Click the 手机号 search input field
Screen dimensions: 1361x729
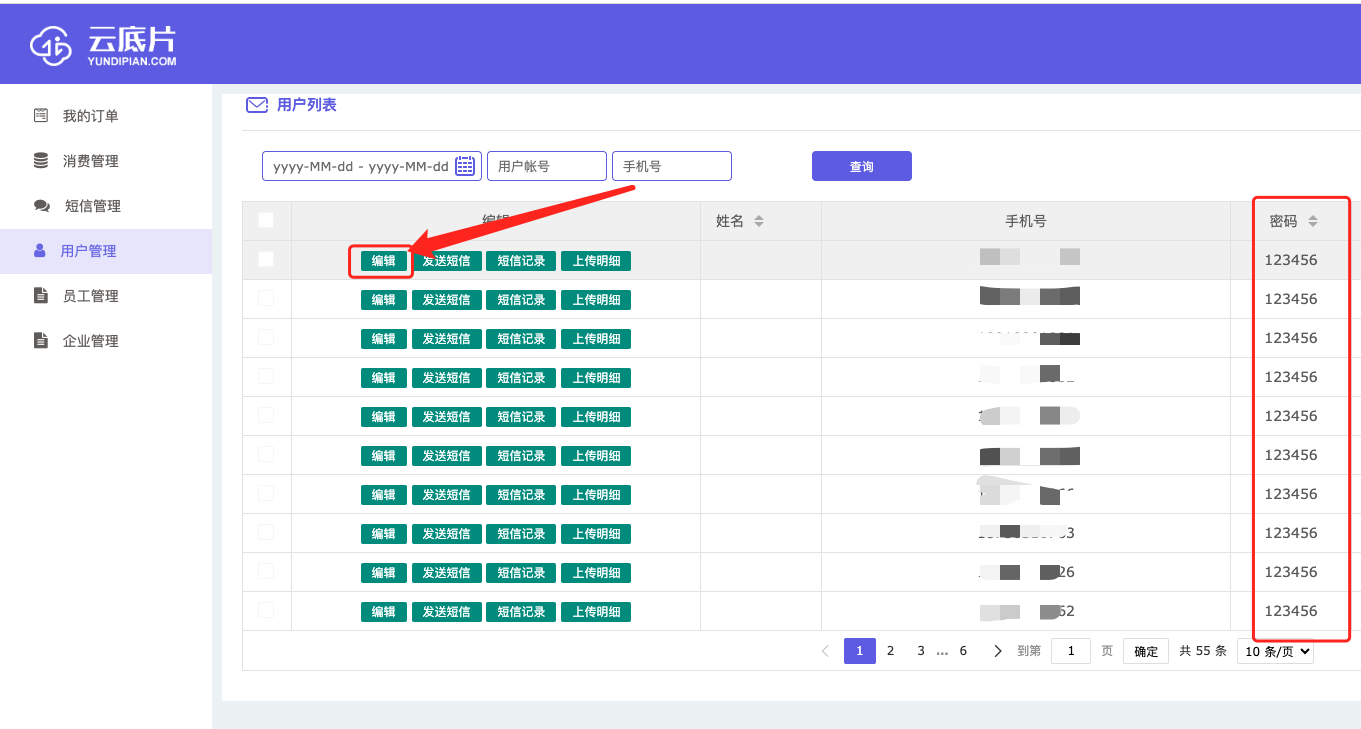[671, 166]
